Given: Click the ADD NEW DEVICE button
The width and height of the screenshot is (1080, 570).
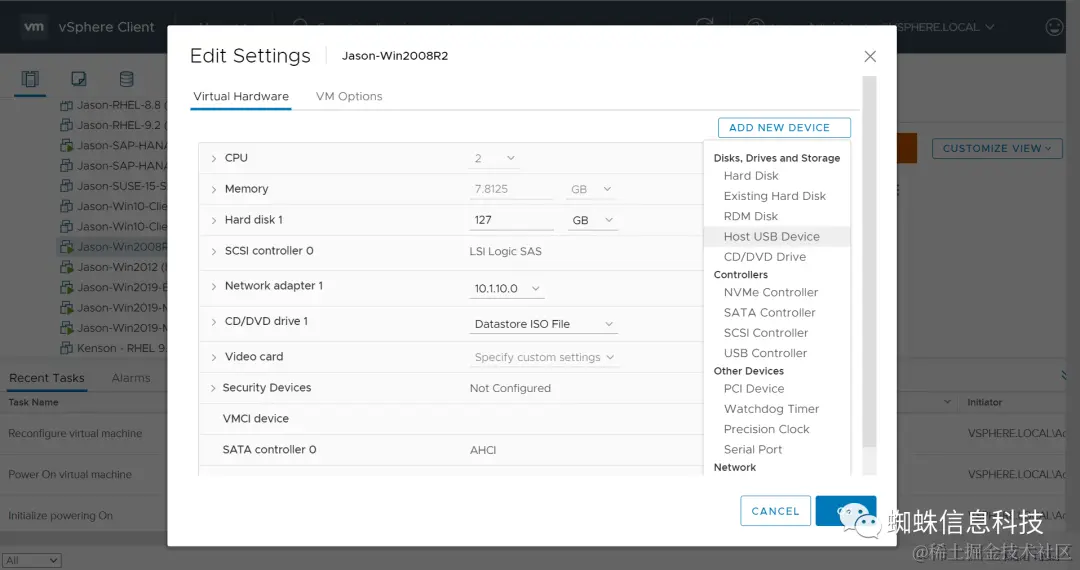Looking at the screenshot, I should [x=784, y=127].
